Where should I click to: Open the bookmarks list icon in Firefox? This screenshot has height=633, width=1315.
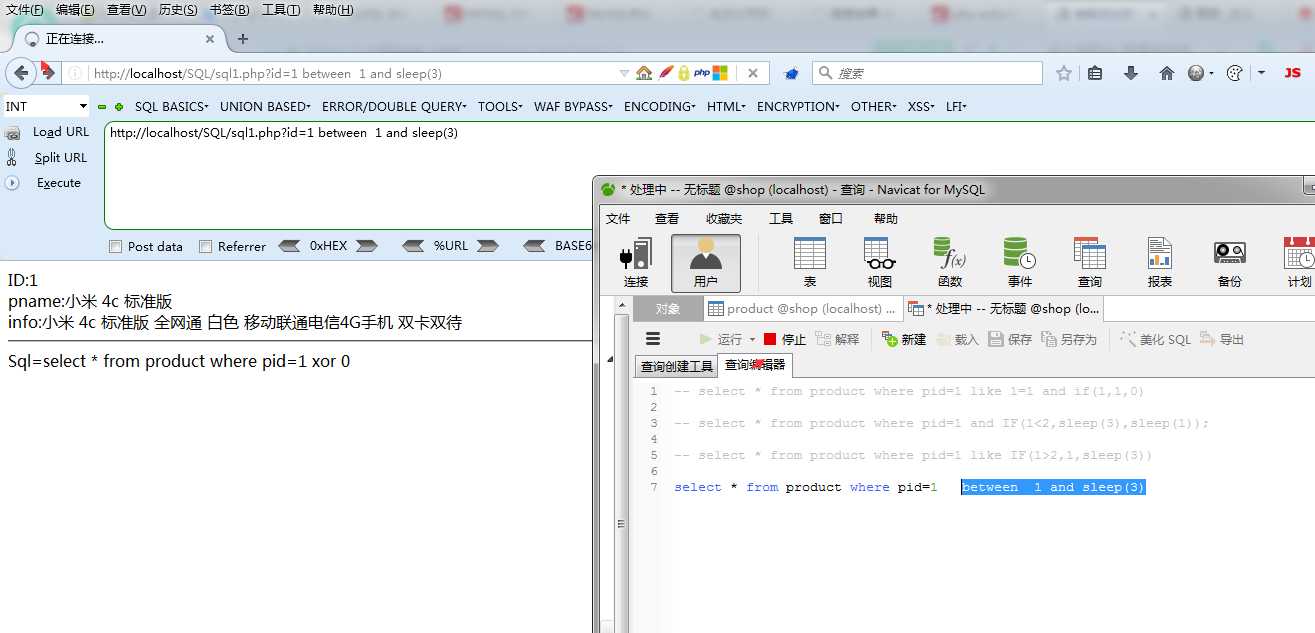click(x=1095, y=73)
